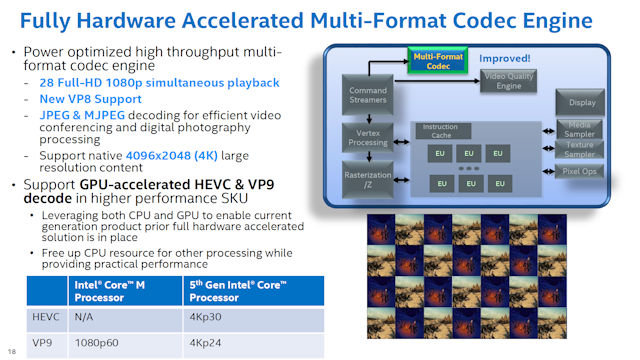Click the 28 Full-HD 1080p playback text
The height and width of the screenshot is (360, 640).
pos(159,83)
